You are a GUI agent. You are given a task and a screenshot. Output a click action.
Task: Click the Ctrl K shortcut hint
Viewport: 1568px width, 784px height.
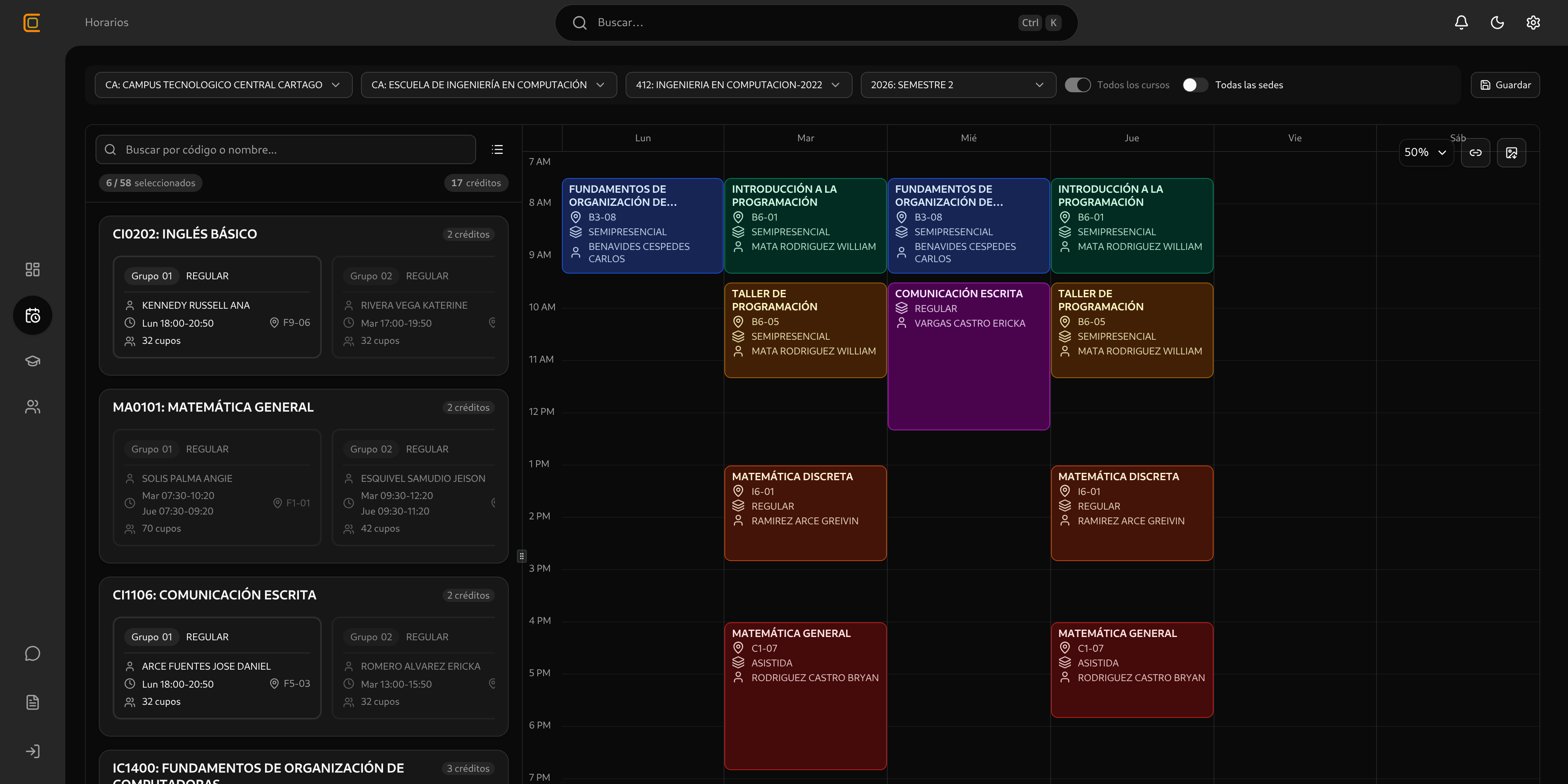(x=1040, y=22)
